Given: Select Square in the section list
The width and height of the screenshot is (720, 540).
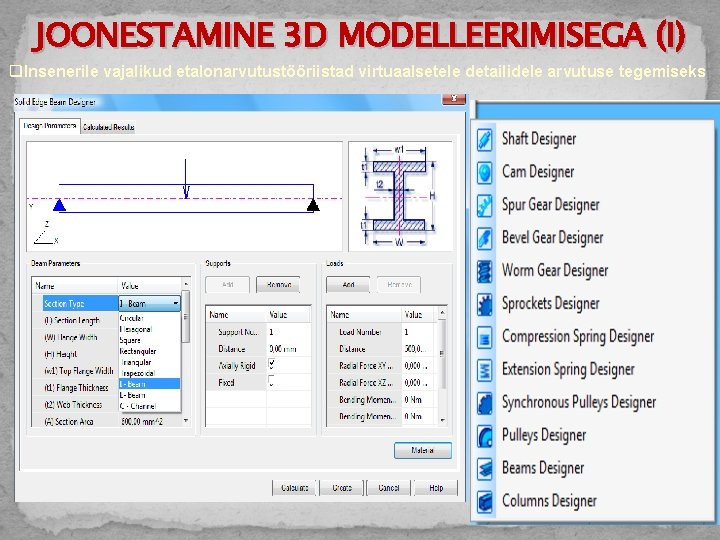Looking at the screenshot, I should (150, 340).
